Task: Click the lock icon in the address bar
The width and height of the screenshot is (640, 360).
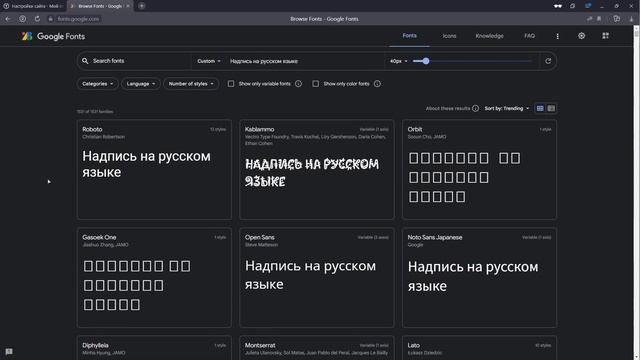Action: [51, 19]
